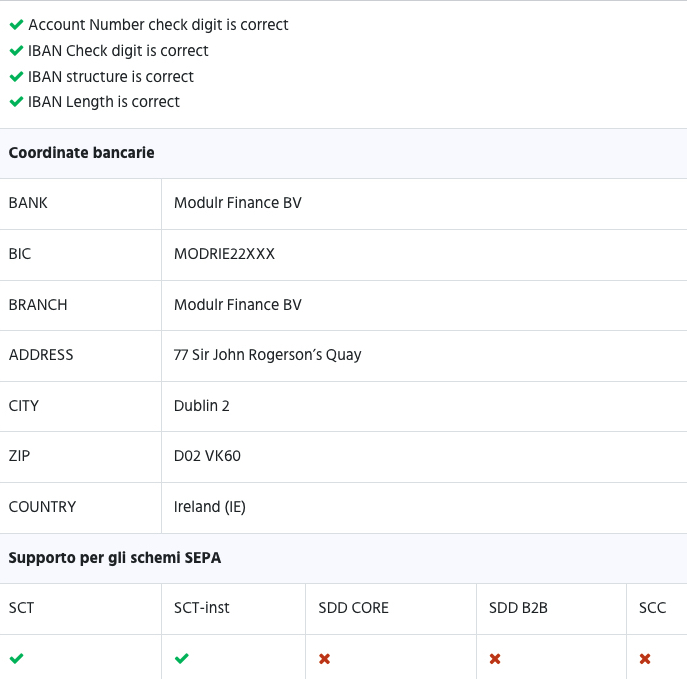
Task: Select text 'IBAN Check digit is correct'
Action: click(x=118, y=51)
